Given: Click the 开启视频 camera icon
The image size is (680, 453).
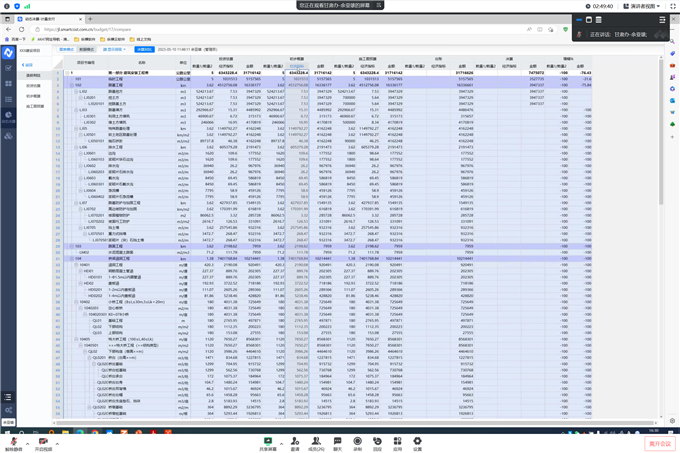Looking at the screenshot, I should [x=43, y=441].
